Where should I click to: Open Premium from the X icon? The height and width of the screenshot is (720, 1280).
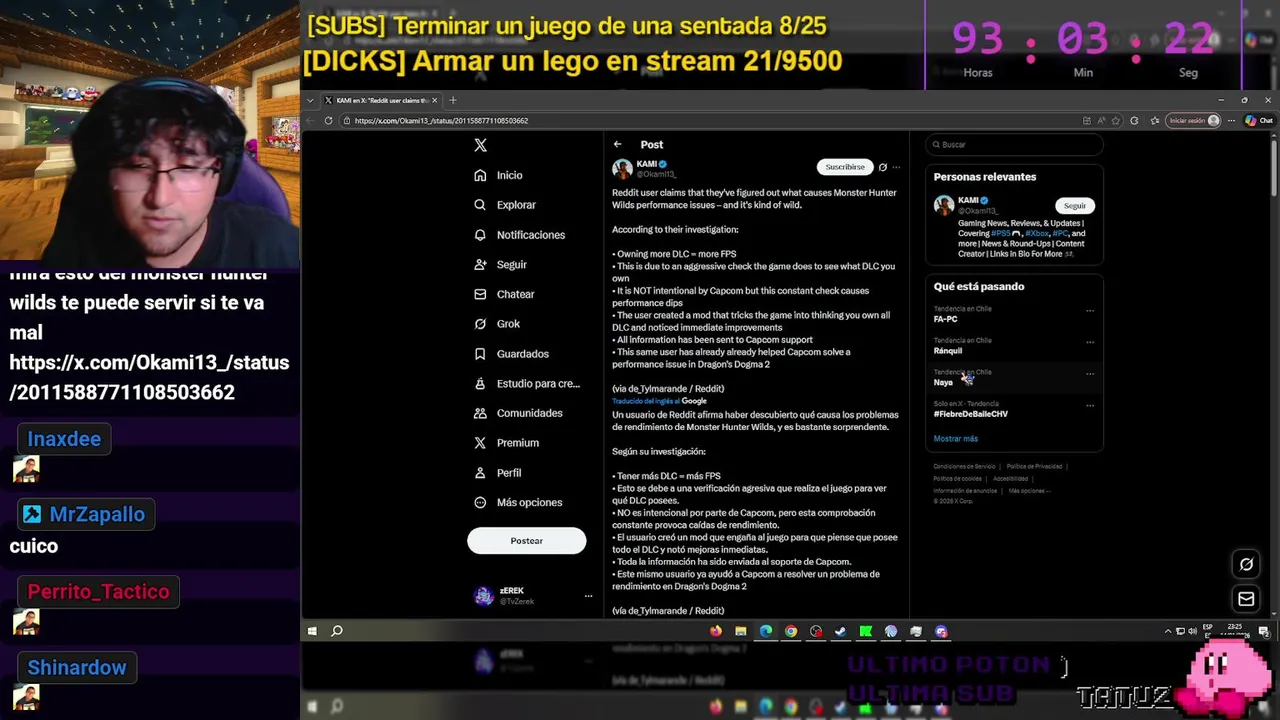[x=480, y=443]
